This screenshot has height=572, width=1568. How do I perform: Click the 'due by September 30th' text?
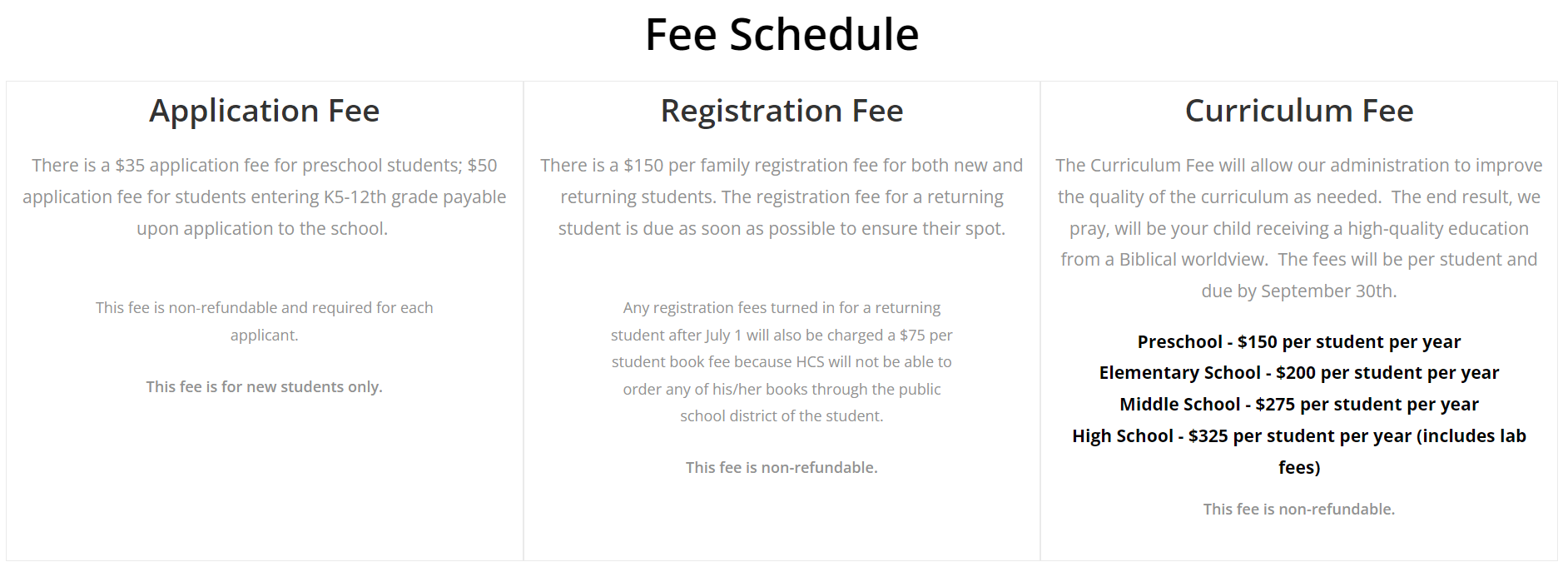tap(1298, 291)
